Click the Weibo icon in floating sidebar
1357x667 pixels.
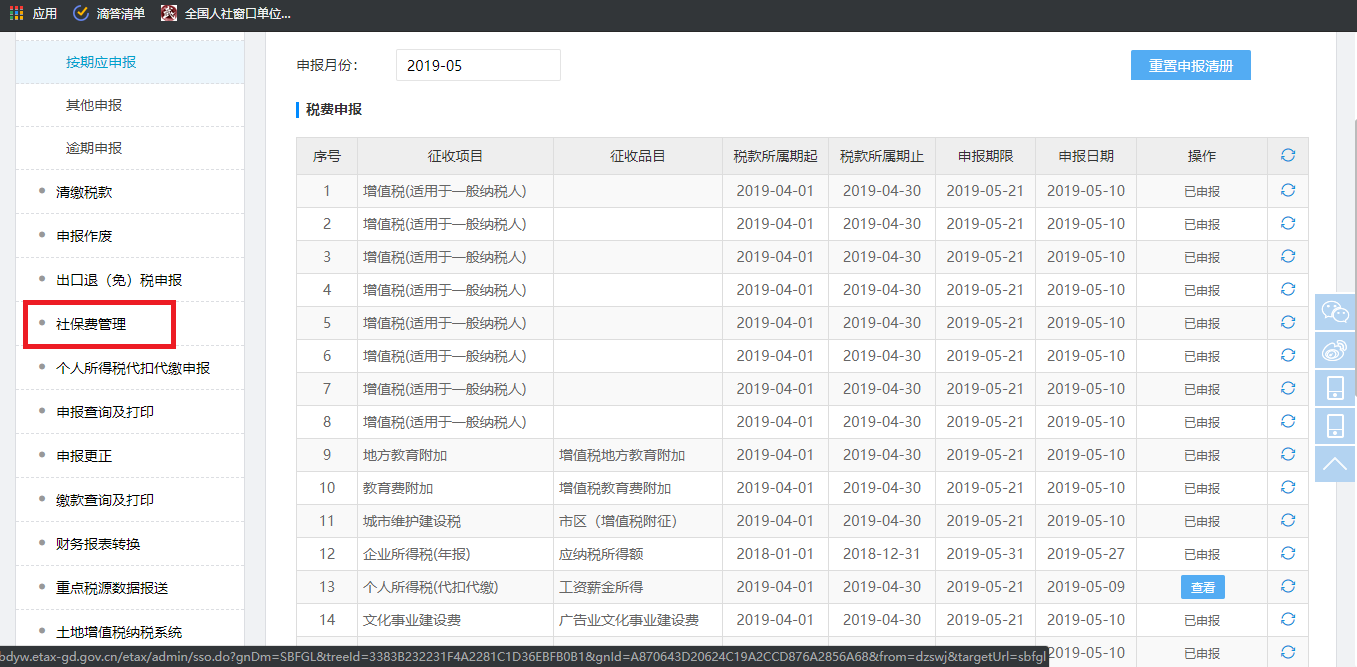1335,349
